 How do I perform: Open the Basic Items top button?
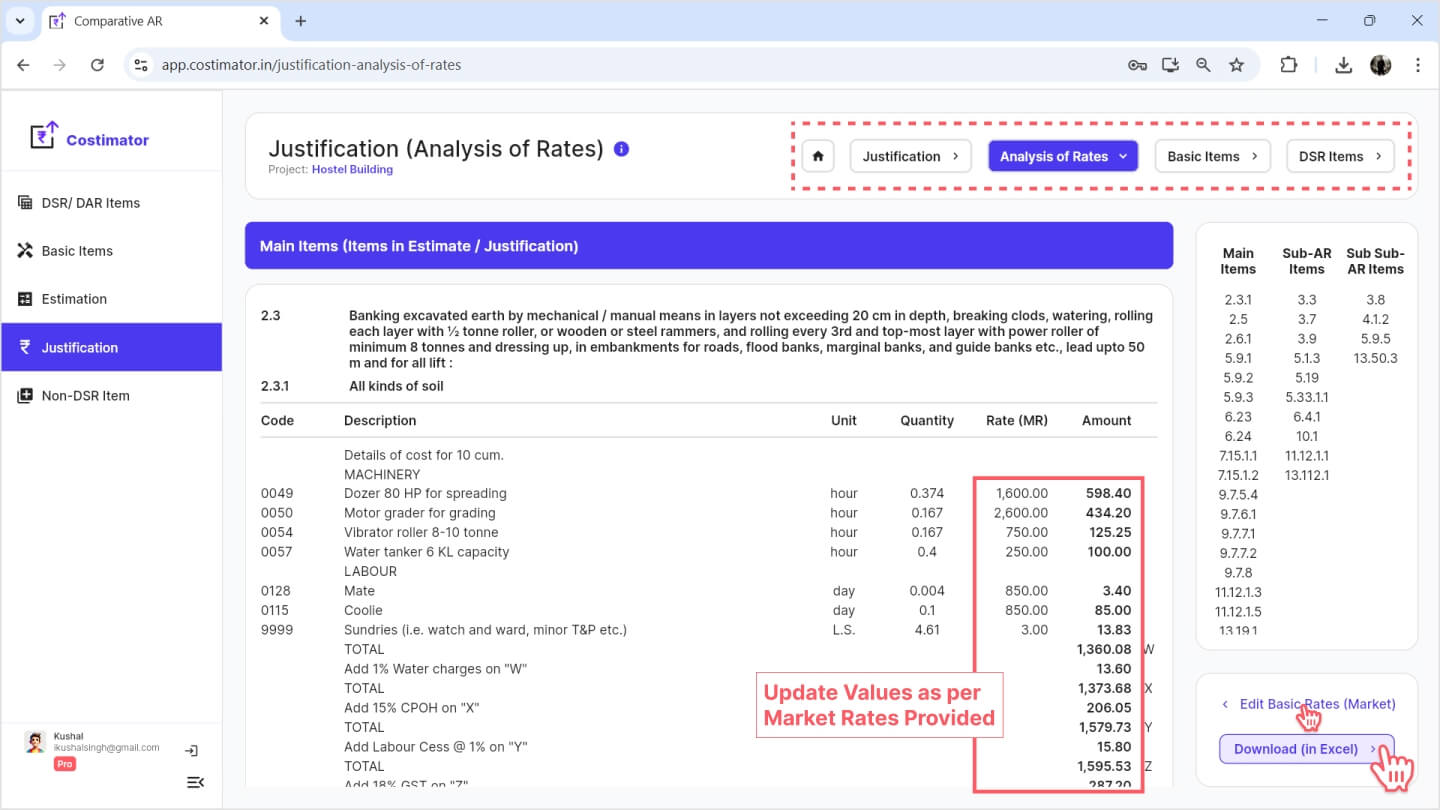click(x=1212, y=156)
